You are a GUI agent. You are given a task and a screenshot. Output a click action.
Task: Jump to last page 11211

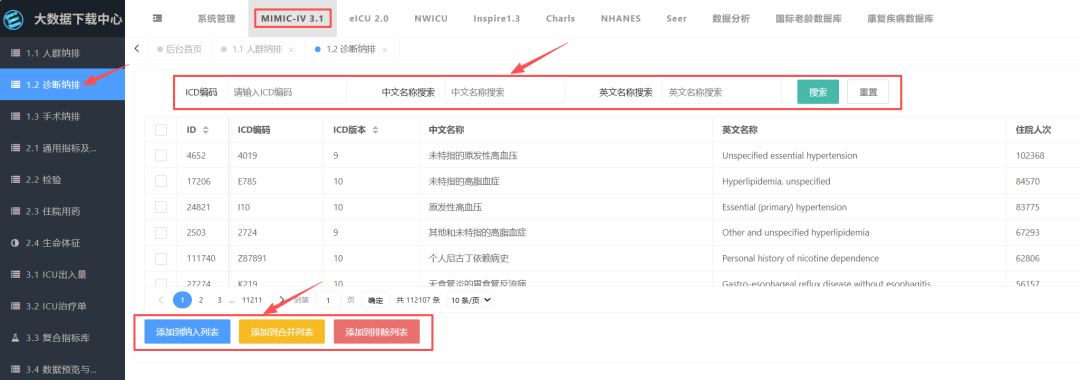tap(252, 300)
